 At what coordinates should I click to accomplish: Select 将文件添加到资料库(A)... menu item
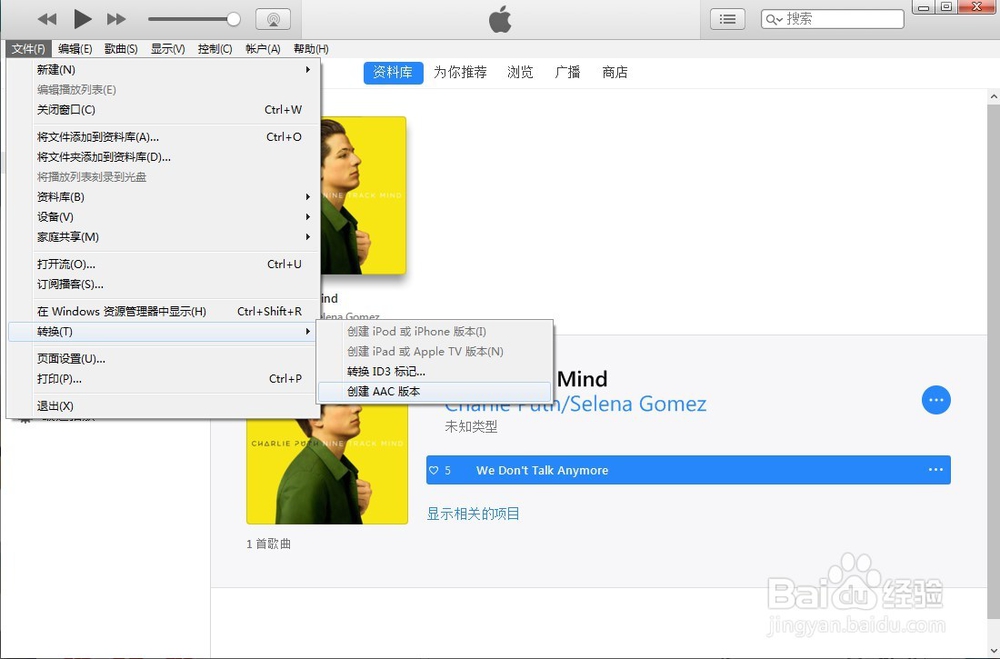click(x=163, y=137)
